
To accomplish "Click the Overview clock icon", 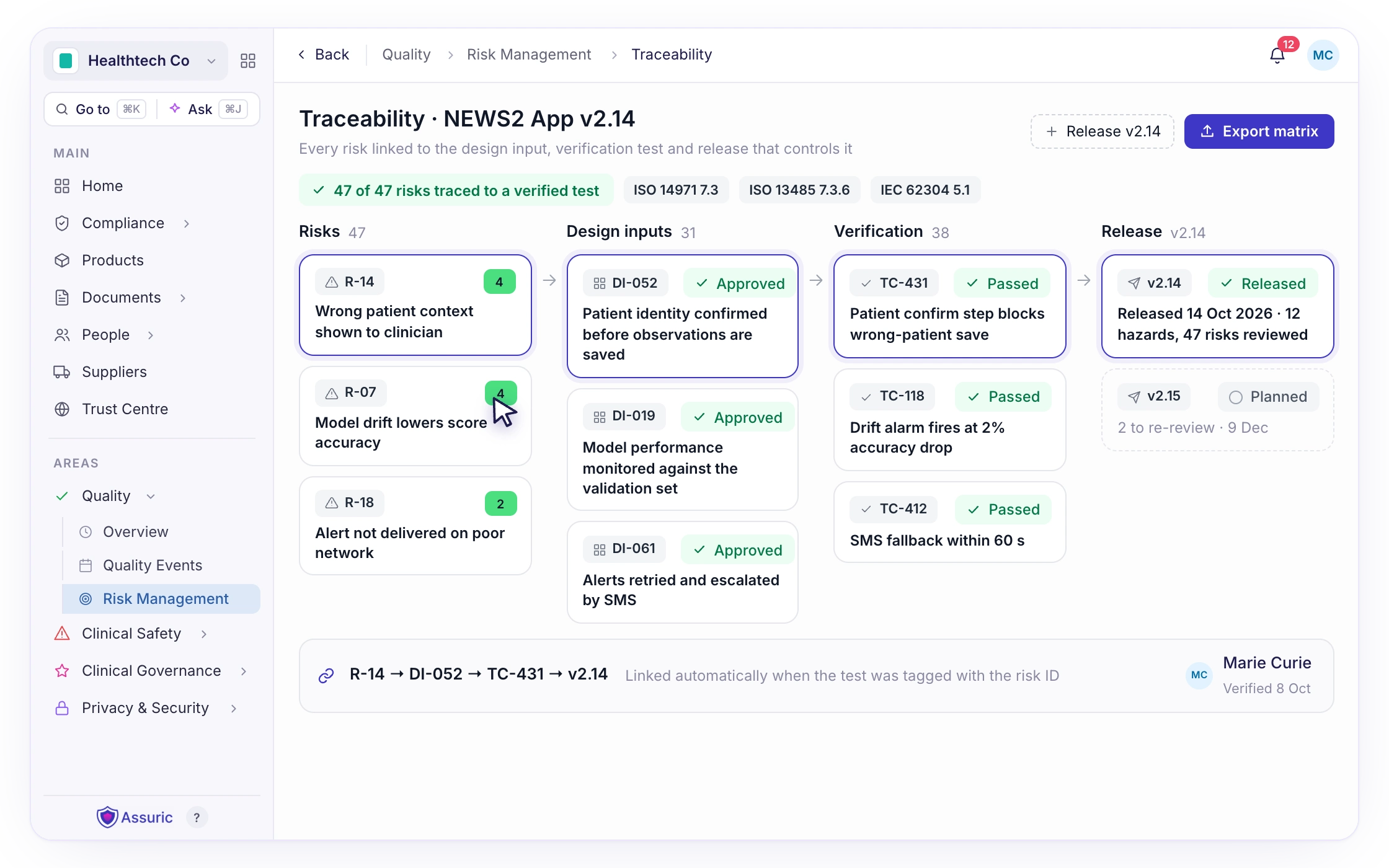I will click(x=86, y=532).
